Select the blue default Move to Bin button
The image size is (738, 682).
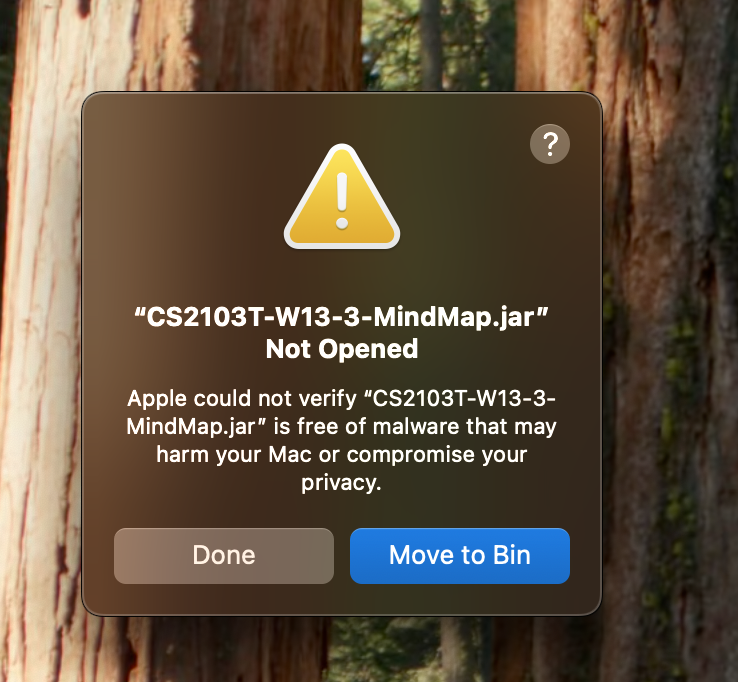(x=460, y=556)
